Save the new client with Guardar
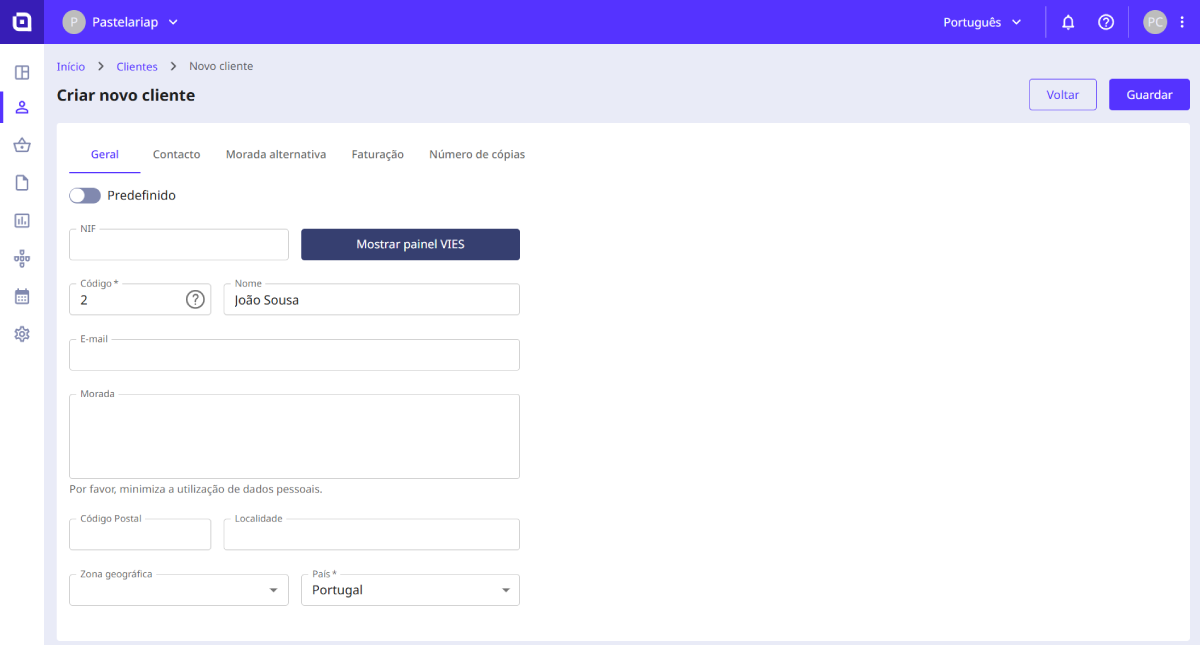This screenshot has height=645, width=1200. 1148,94
